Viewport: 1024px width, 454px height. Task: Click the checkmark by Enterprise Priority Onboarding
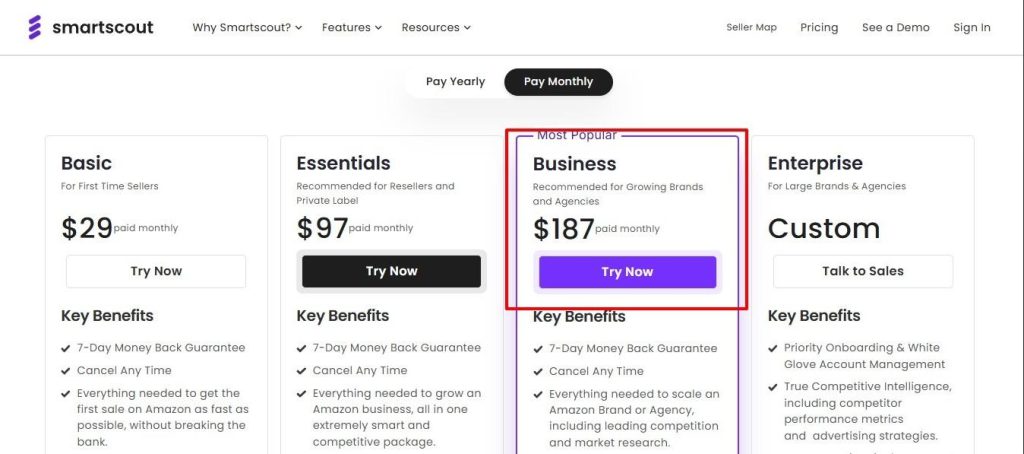click(773, 348)
